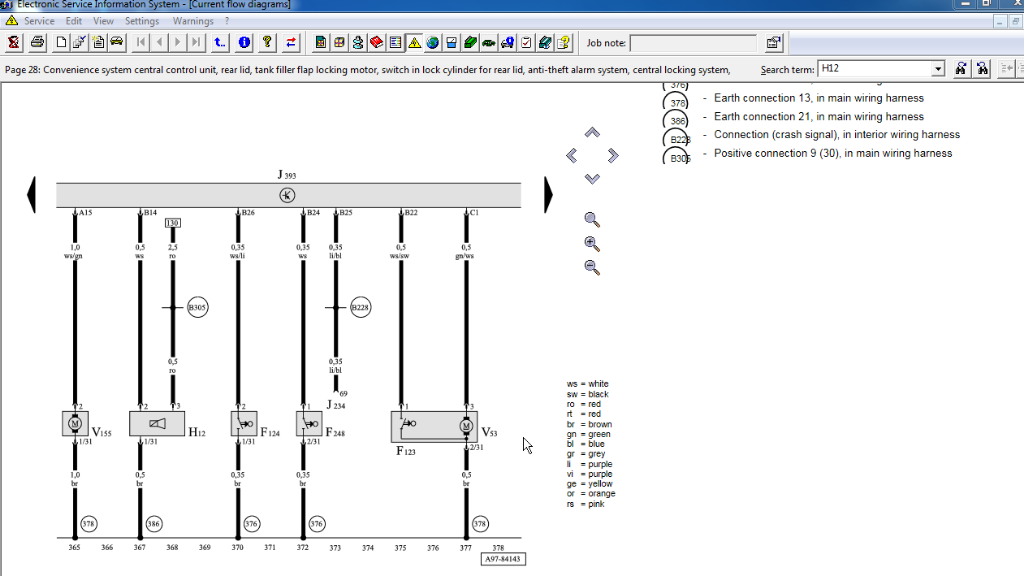Image resolution: width=1024 pixels, height=576 pixels.
Task: Open the Settings menu
Action: 142,21
